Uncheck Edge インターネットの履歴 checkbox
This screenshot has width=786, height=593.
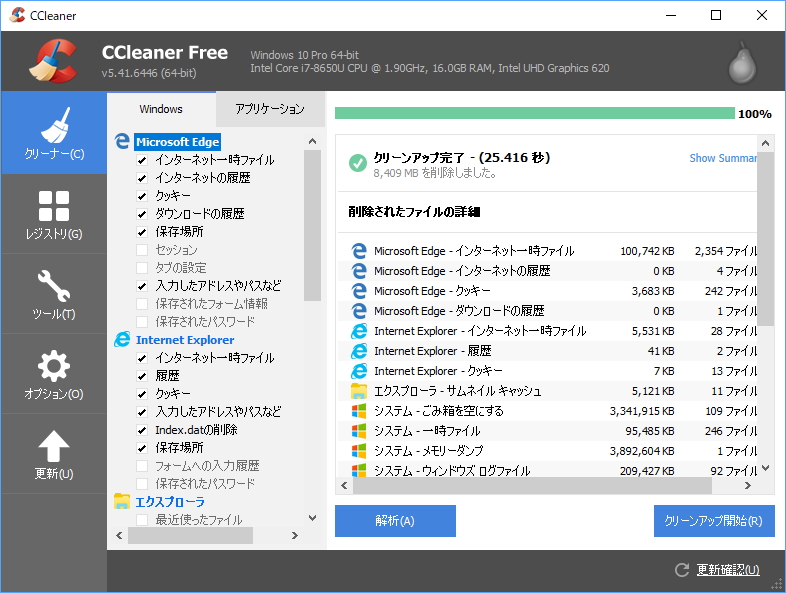[x=142, y=178]
